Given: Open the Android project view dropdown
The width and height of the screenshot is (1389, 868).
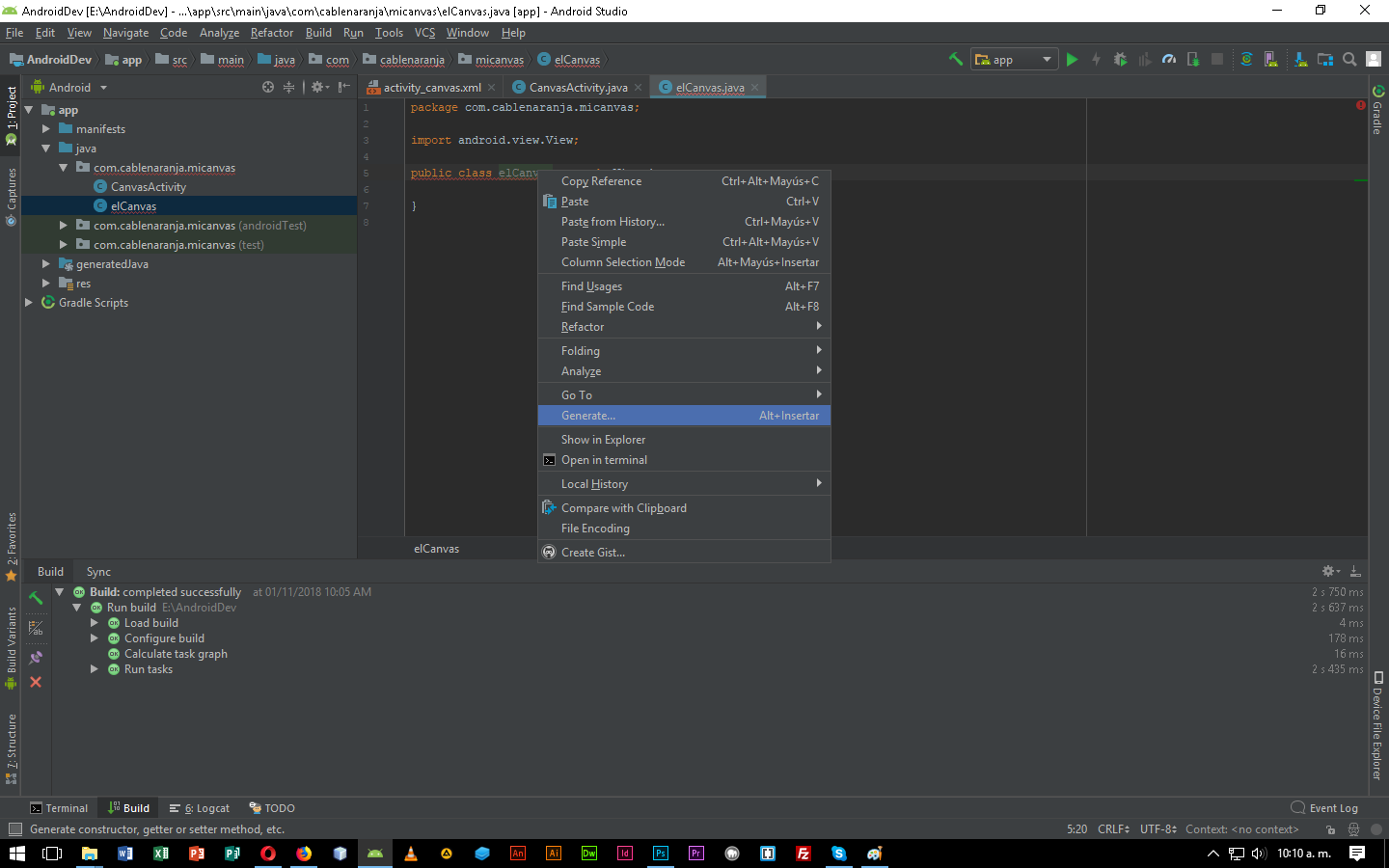Looking at the screenshot, I should tap(69, 87).
